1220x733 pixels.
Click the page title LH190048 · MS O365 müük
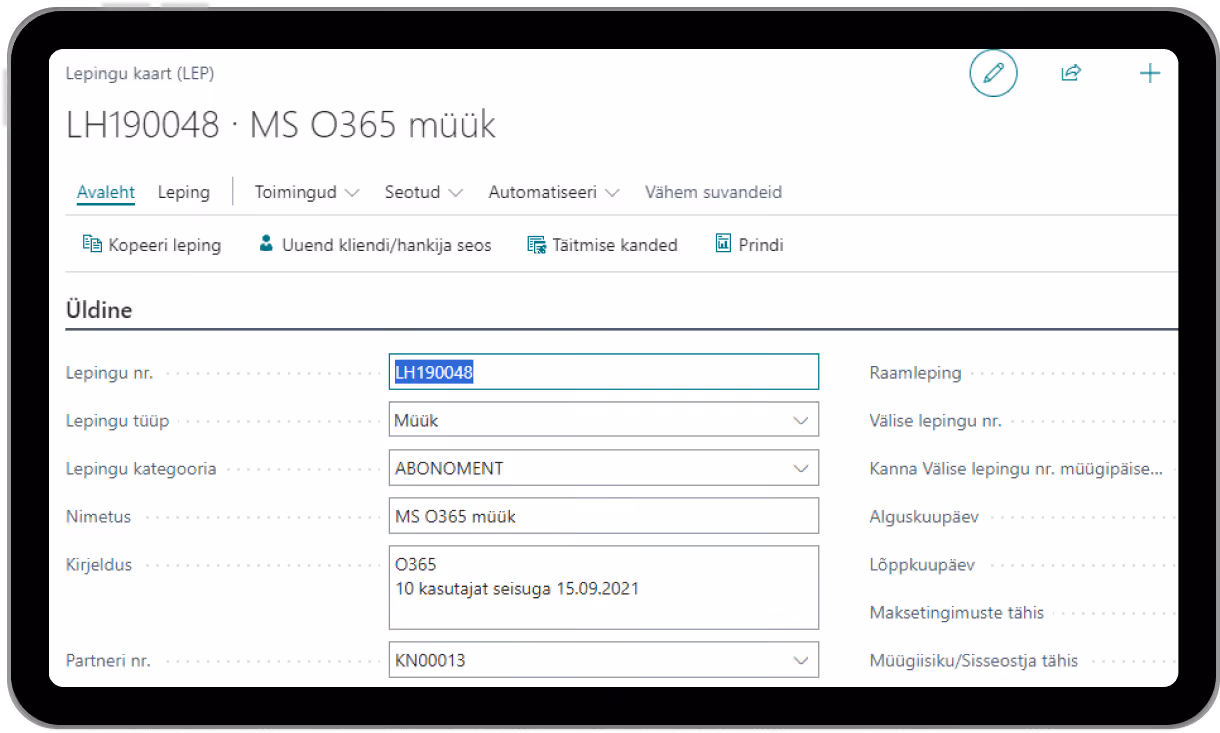pos(281,126)
